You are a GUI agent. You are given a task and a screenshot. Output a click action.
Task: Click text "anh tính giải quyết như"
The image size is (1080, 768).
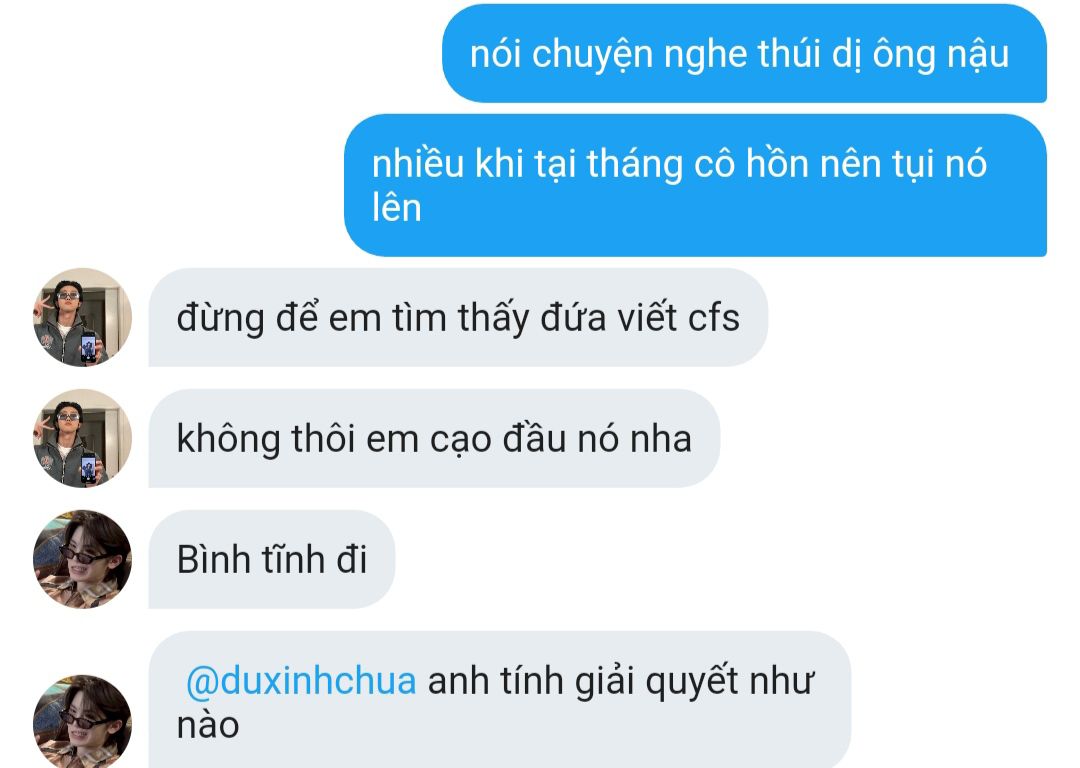[621, 681]
